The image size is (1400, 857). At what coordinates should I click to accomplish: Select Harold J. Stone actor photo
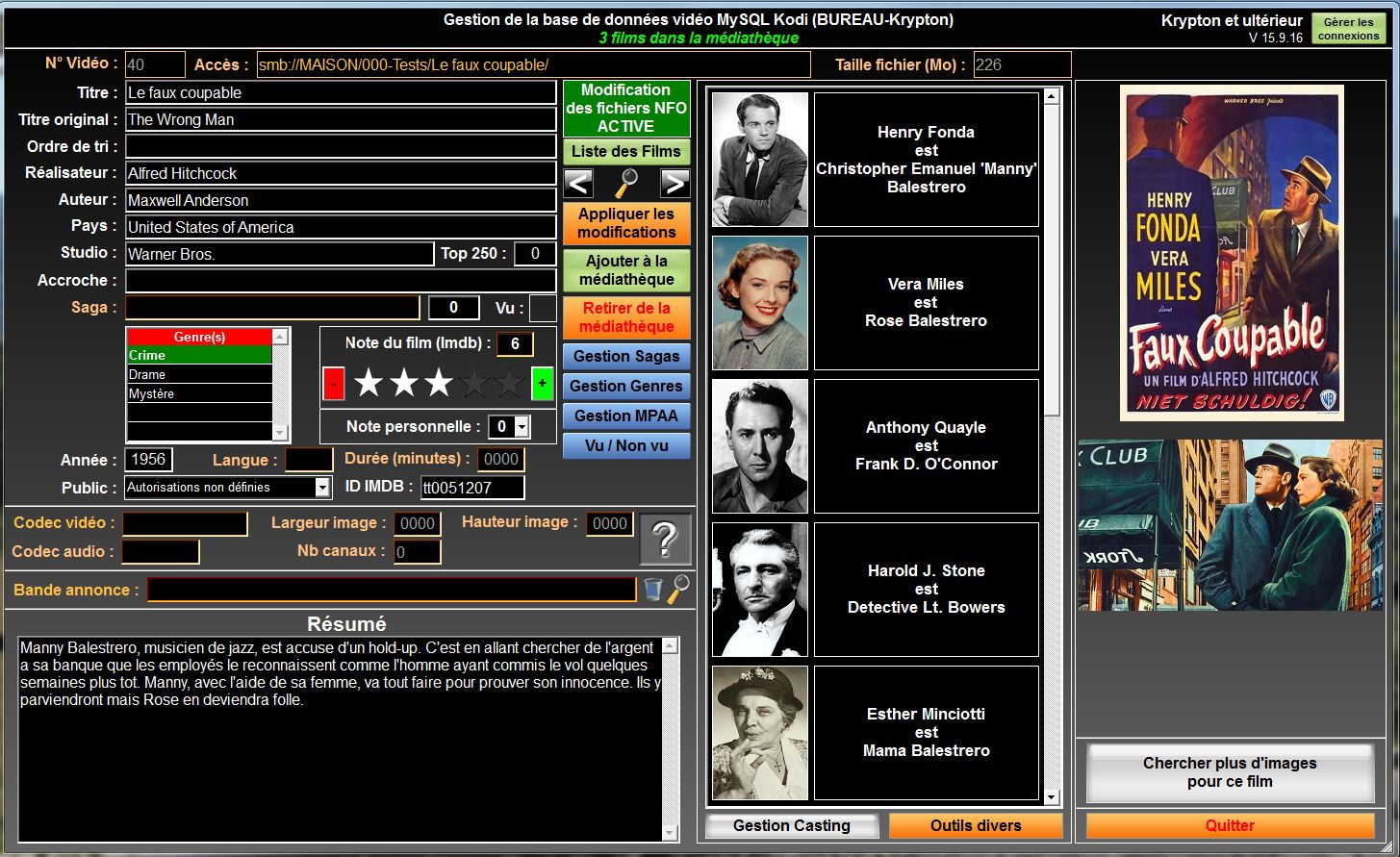pos(760,590)
